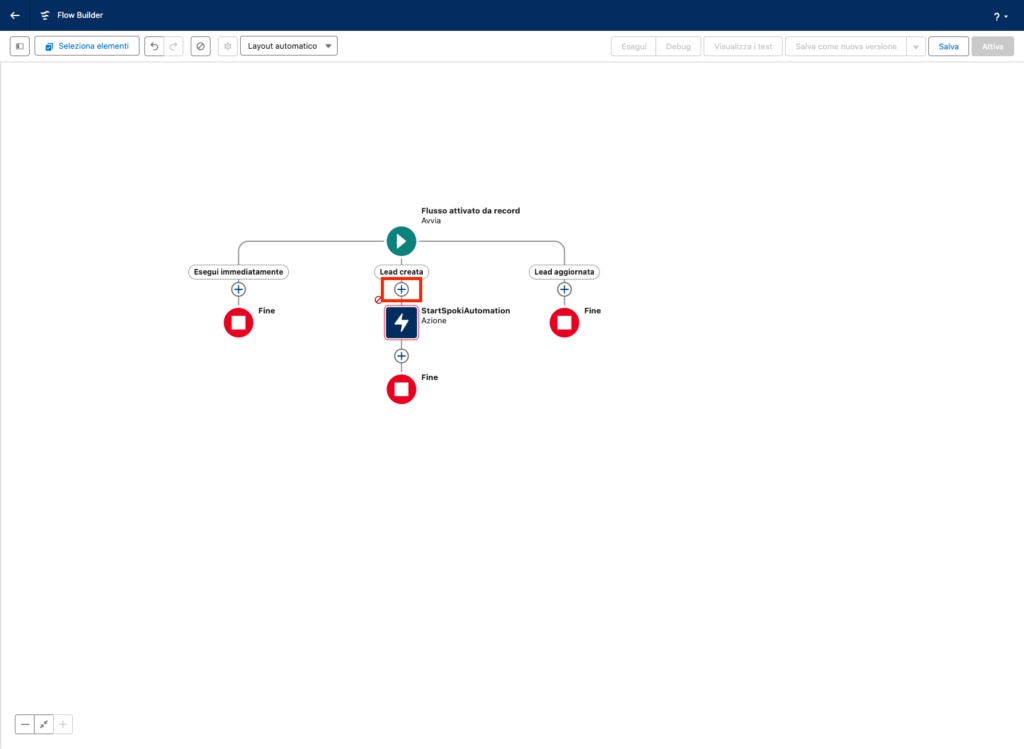Viewport: 1024px width, 749px height.
Task: Click the back arrow in the header
Action: [15, 15]
